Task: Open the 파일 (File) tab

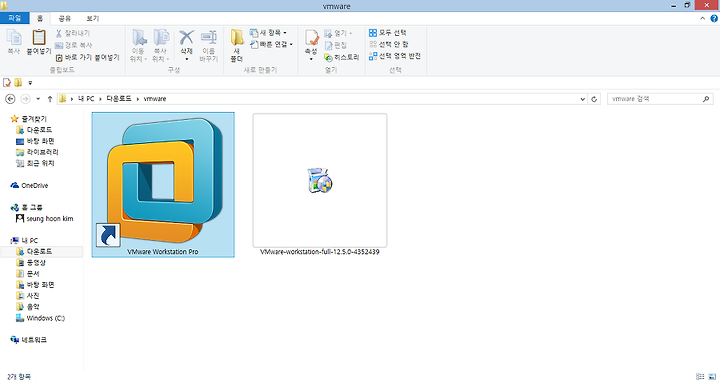Action: [15, 18]
